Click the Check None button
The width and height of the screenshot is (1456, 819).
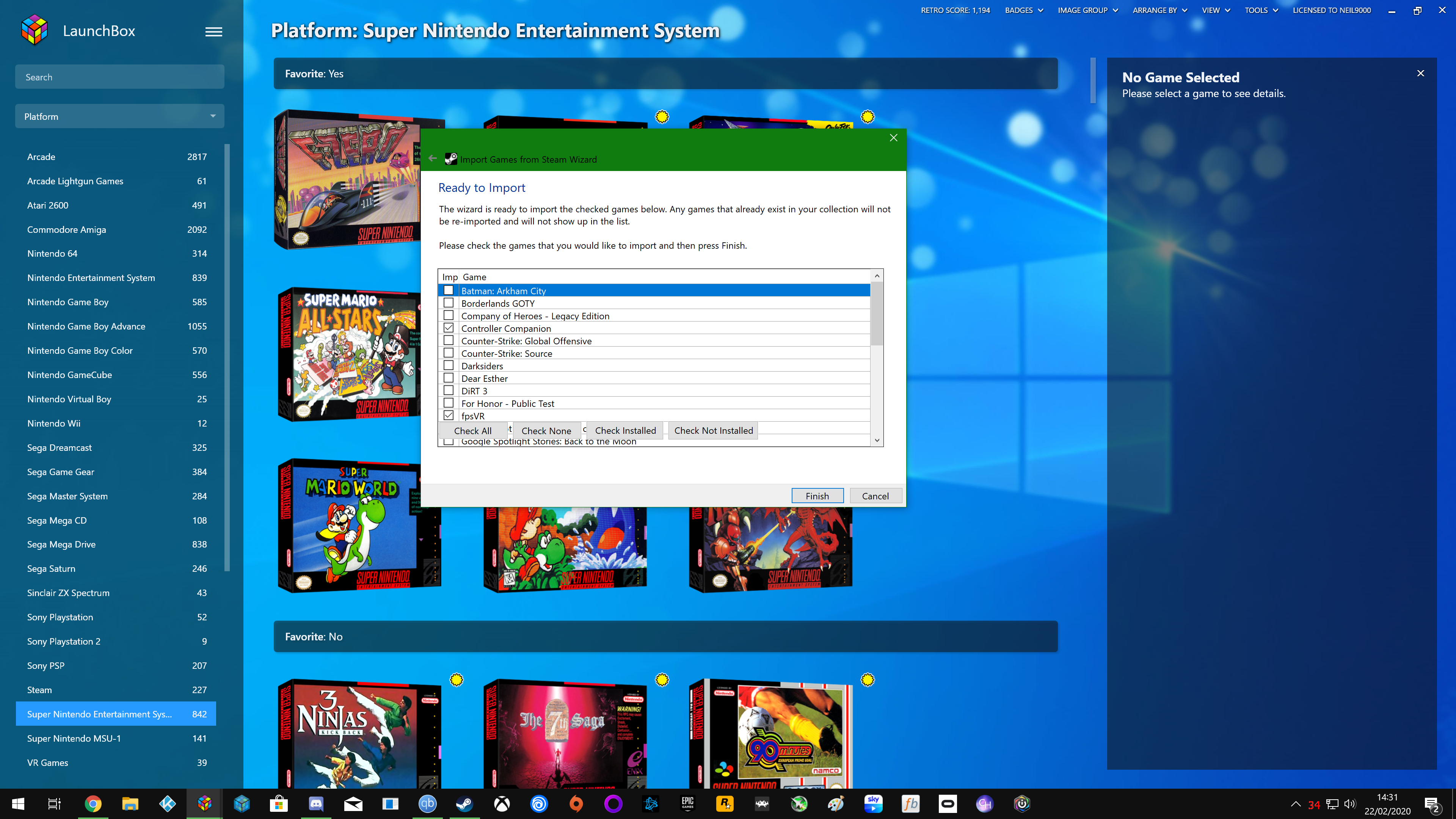pos(546,431)
